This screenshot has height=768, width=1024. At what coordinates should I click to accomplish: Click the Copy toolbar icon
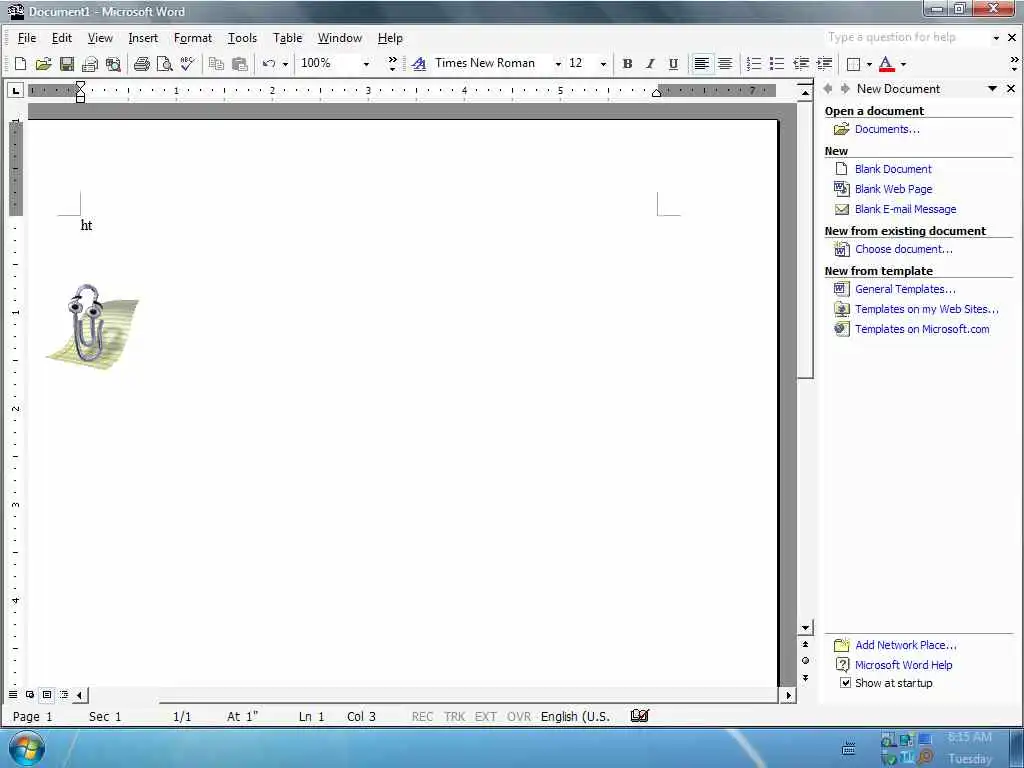point(216,63)
